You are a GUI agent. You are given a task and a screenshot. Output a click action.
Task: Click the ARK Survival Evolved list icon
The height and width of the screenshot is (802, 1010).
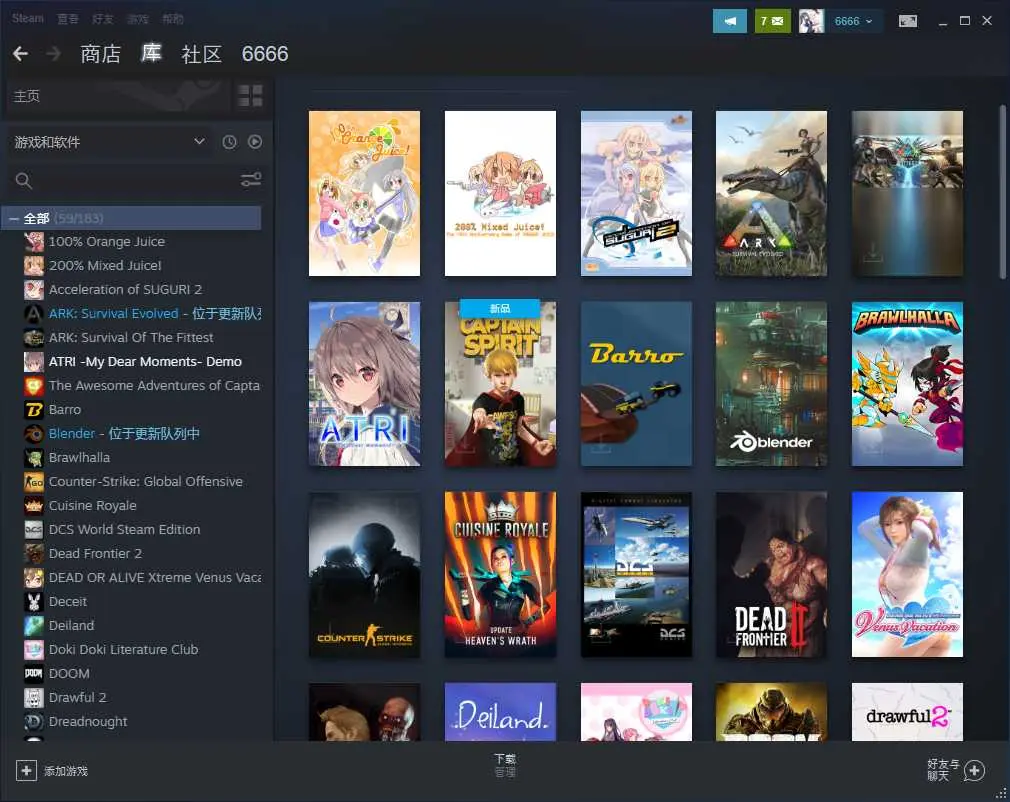click(34, 314)
